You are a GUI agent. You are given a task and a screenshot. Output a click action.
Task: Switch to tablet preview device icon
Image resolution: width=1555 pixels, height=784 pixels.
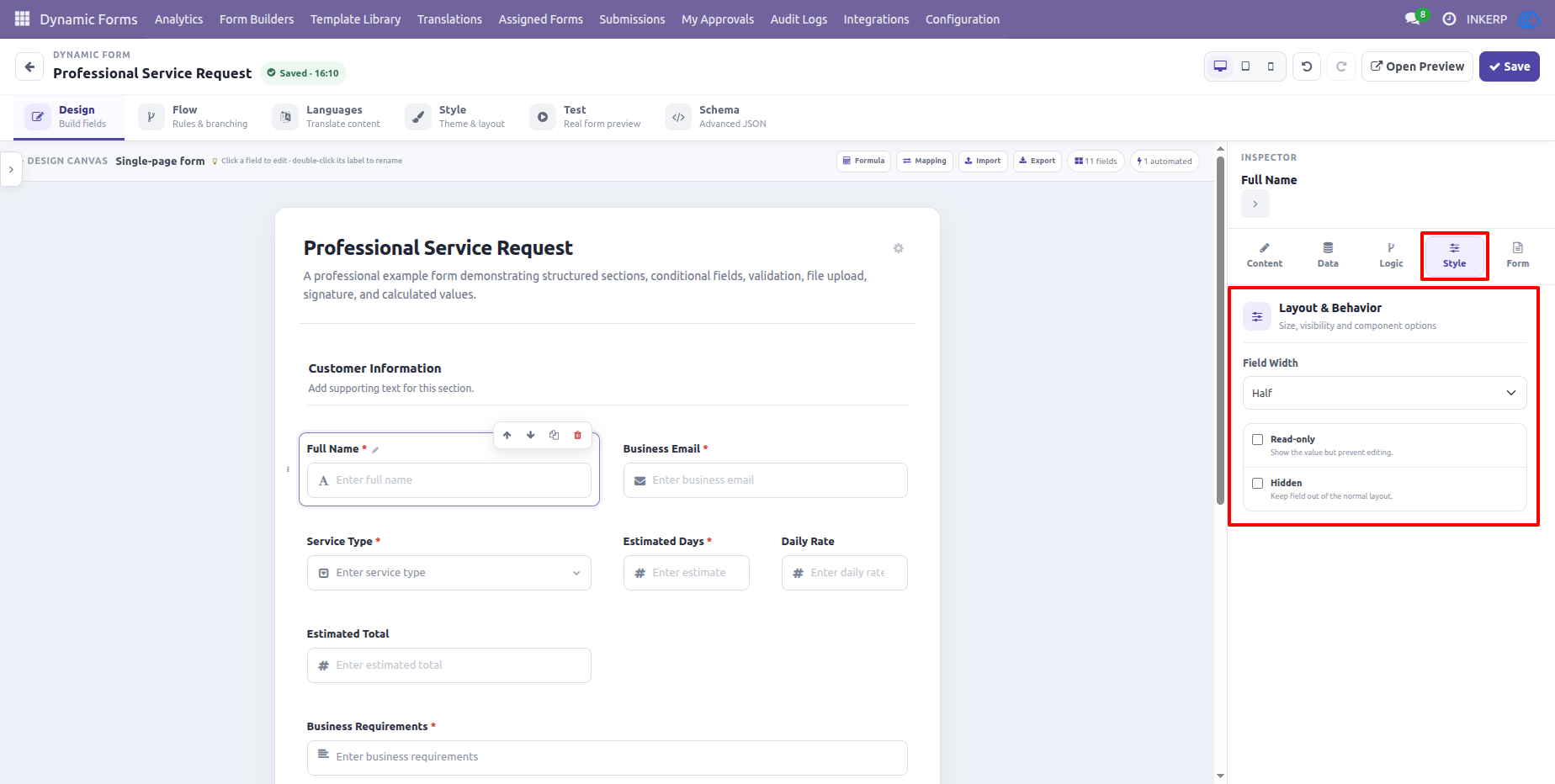[x=1245, y=66]
